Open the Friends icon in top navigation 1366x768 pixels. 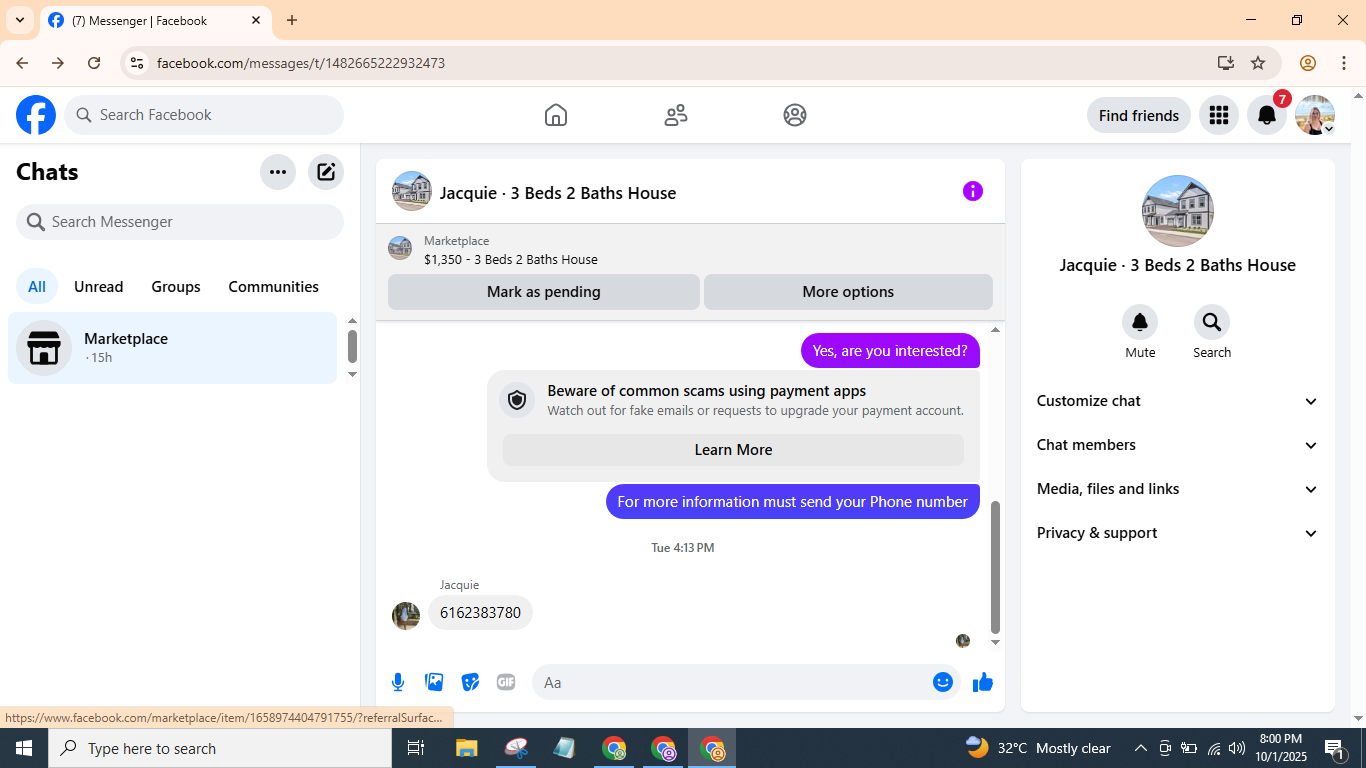pyautogui.click(x=676, y=115)
